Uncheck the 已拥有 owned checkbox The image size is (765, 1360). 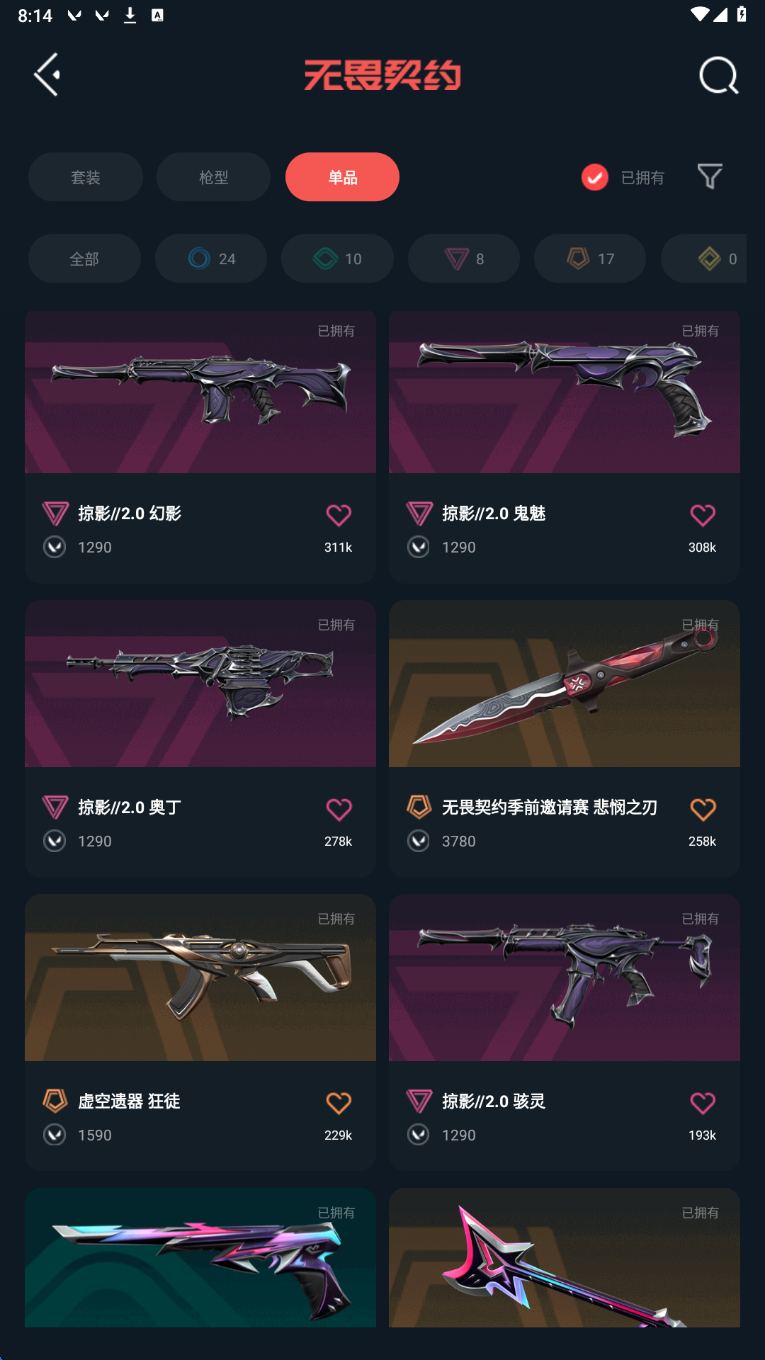point(595,177)
